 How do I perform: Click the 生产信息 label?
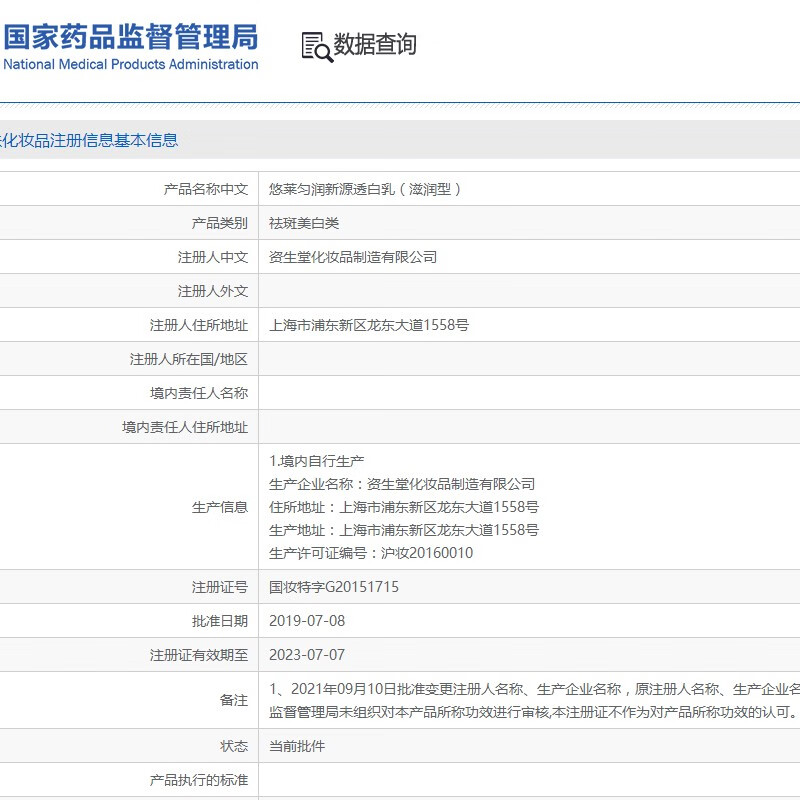pos(219,507)
